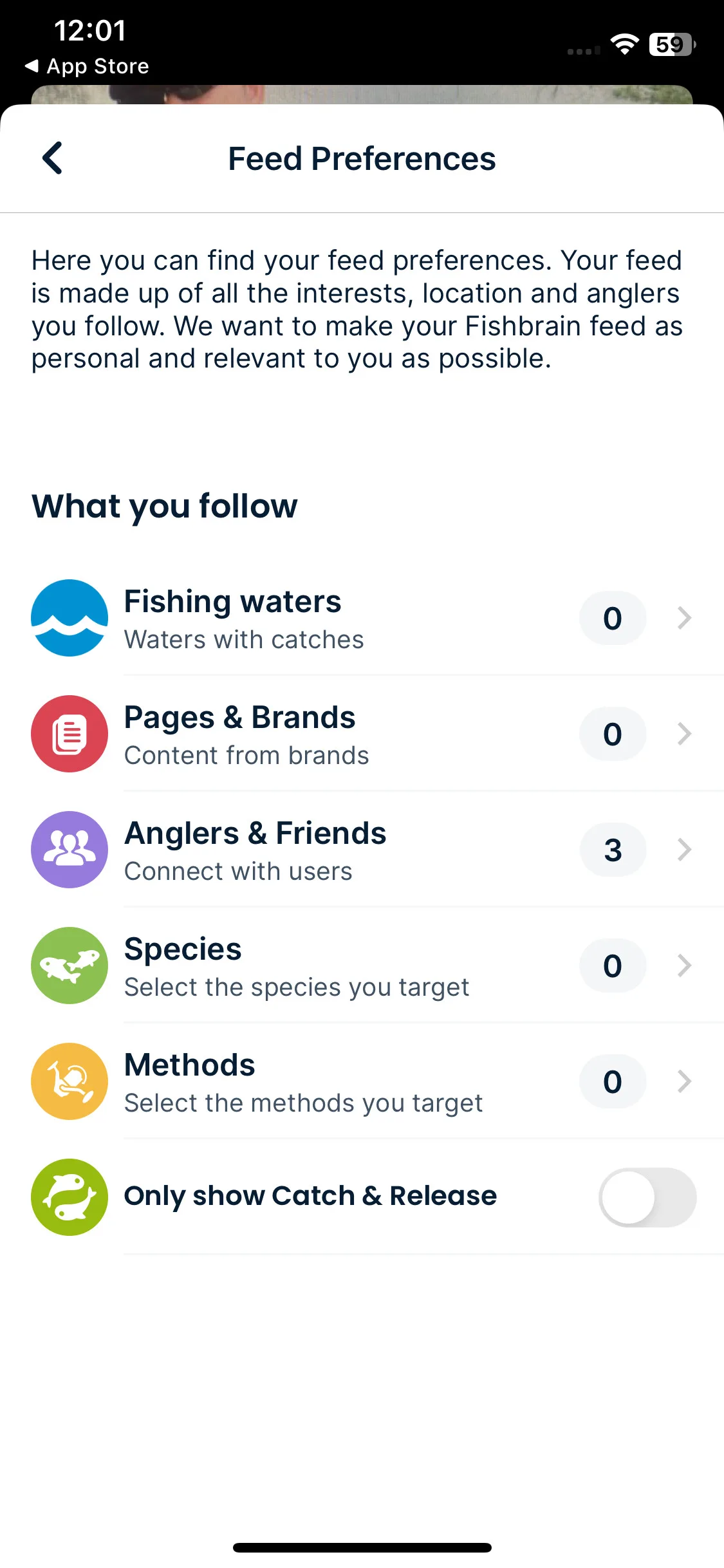Screen dimensions: 724x1568
Task: Tap the Anglers & Friends count badge 3
Action: tap(613, 850)
